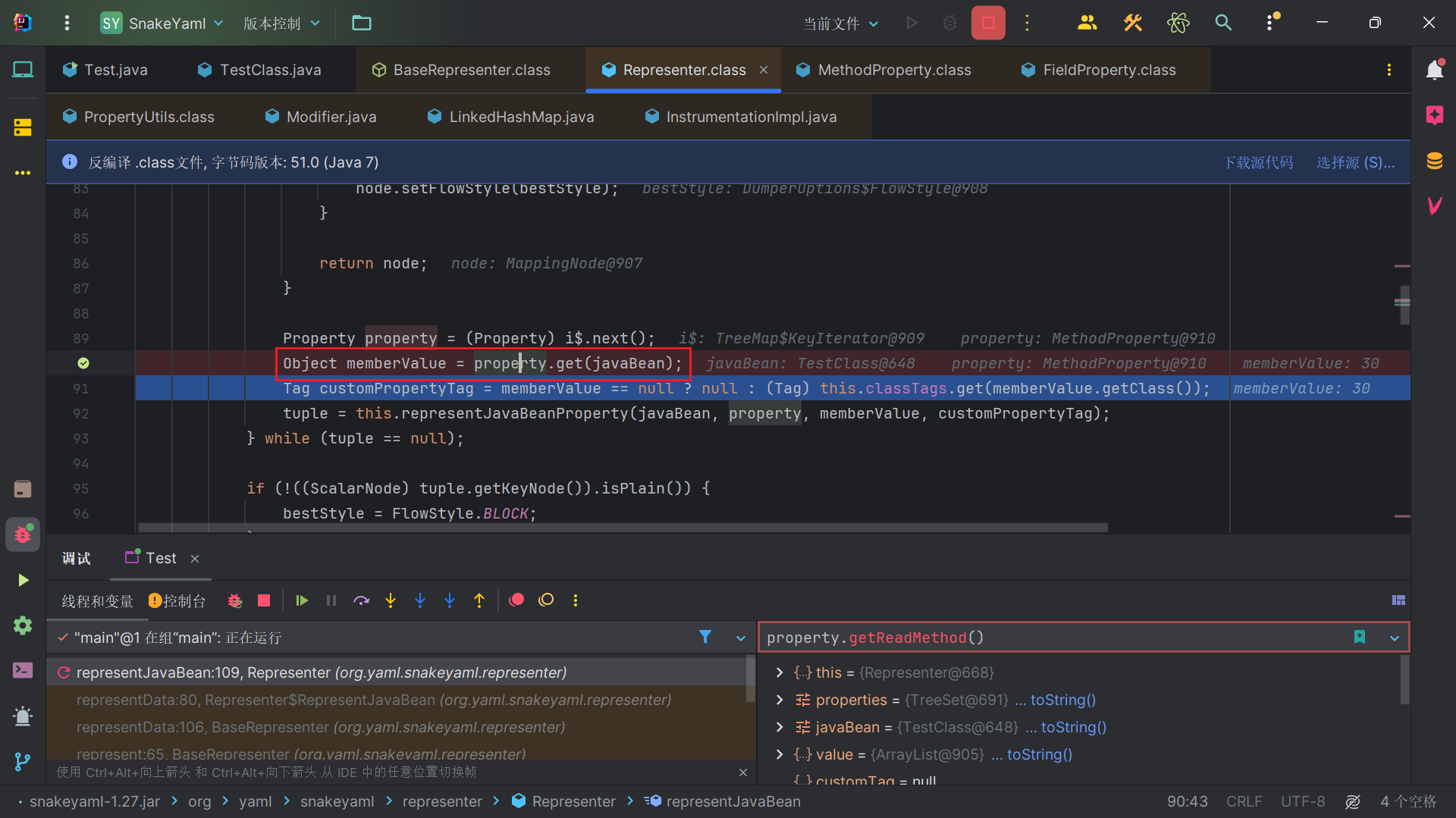Click 选择源 (S)... link
Image resolution: width=1456 pixels, height=818 pixels.
[1355, 162]
